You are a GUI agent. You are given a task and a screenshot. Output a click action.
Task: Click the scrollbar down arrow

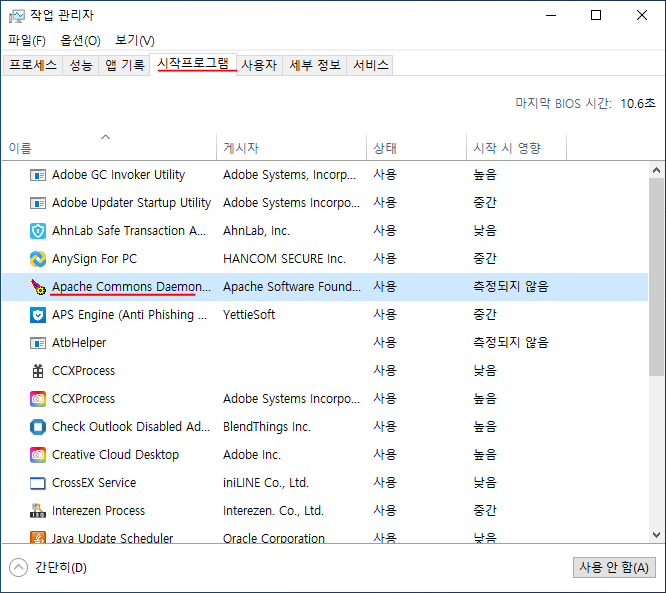coord(656,535)
